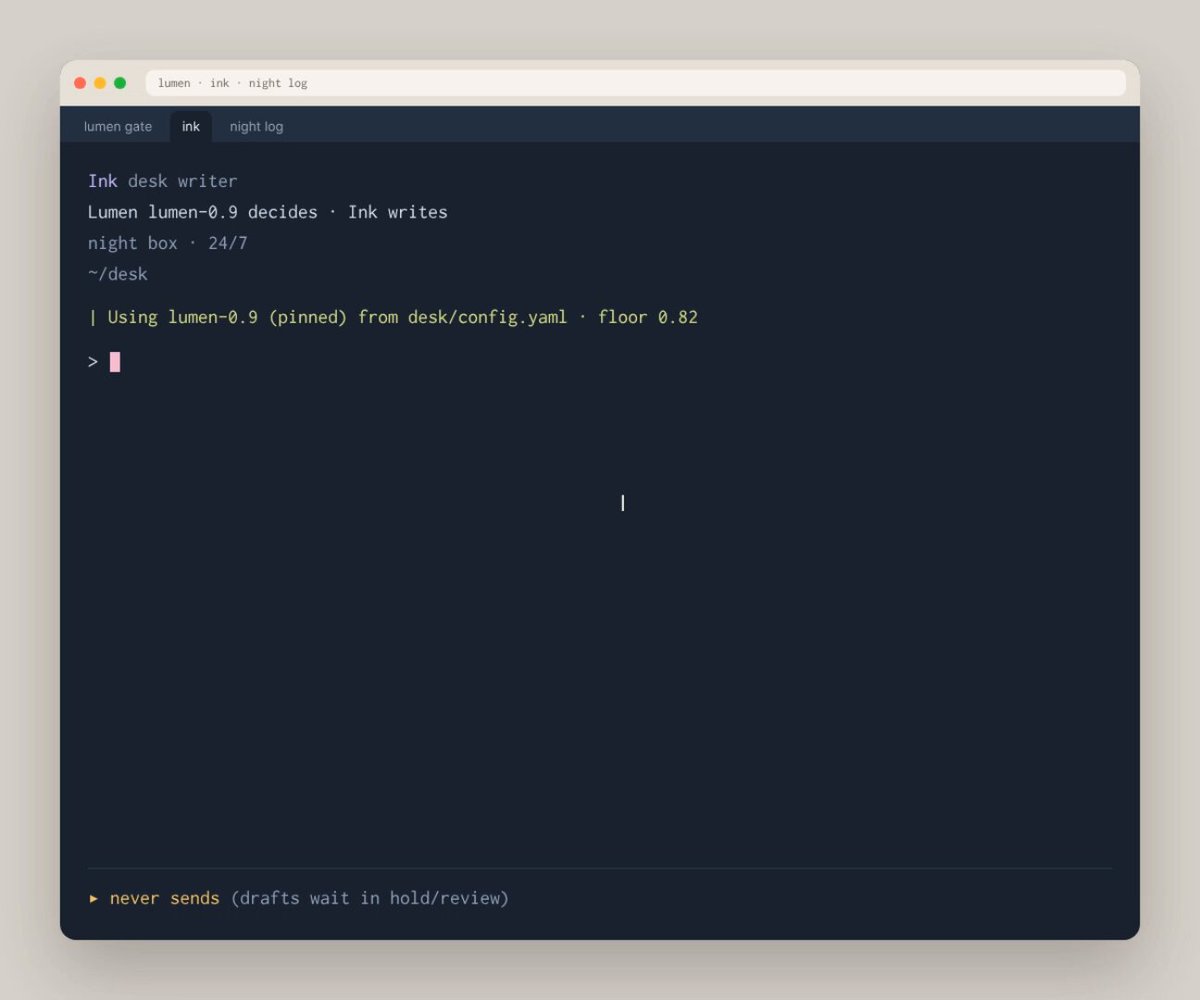
Task: Click the '~/desk' working directory path
Action: coord(118,274)
